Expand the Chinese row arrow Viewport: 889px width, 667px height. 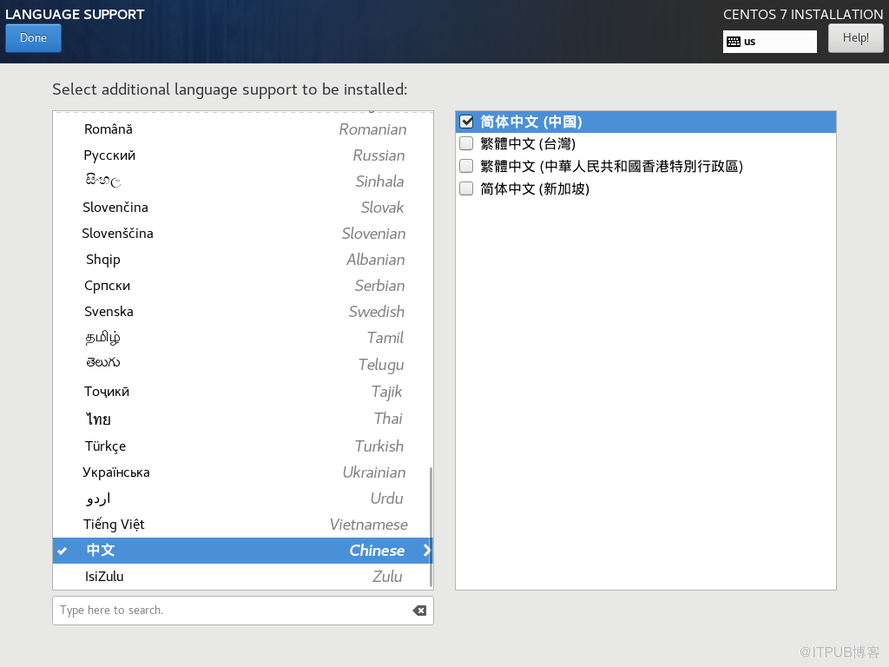click(x=426, y=550)
